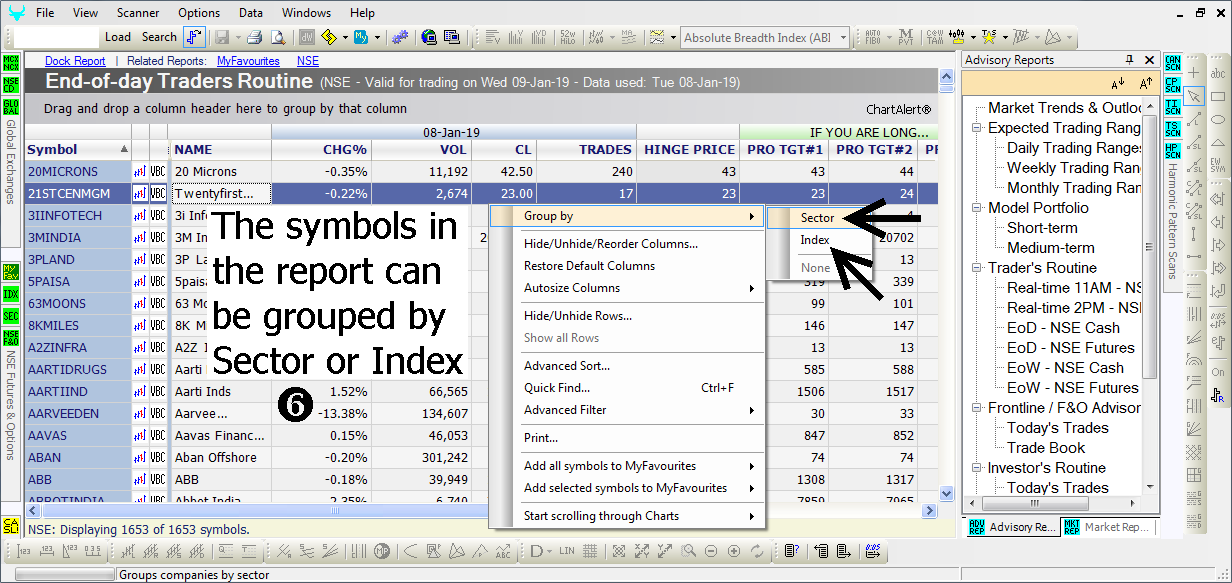Open the D period dropdown in bottom toolbar
The width and height of the screenshot is (1232, 583).
549,551
